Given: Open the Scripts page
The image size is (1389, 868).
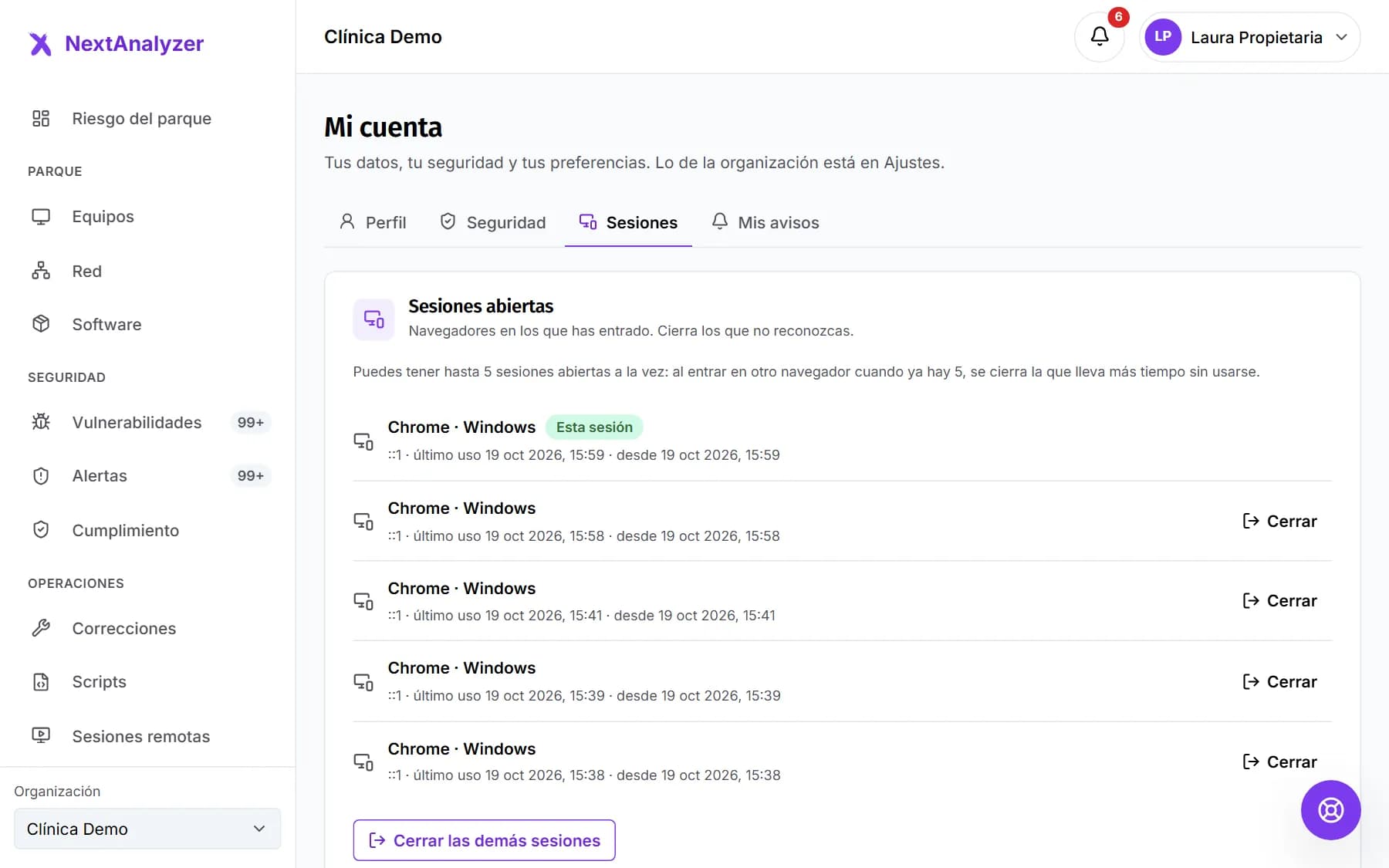Looking at the screenshot, I should (x=147, y=682).
